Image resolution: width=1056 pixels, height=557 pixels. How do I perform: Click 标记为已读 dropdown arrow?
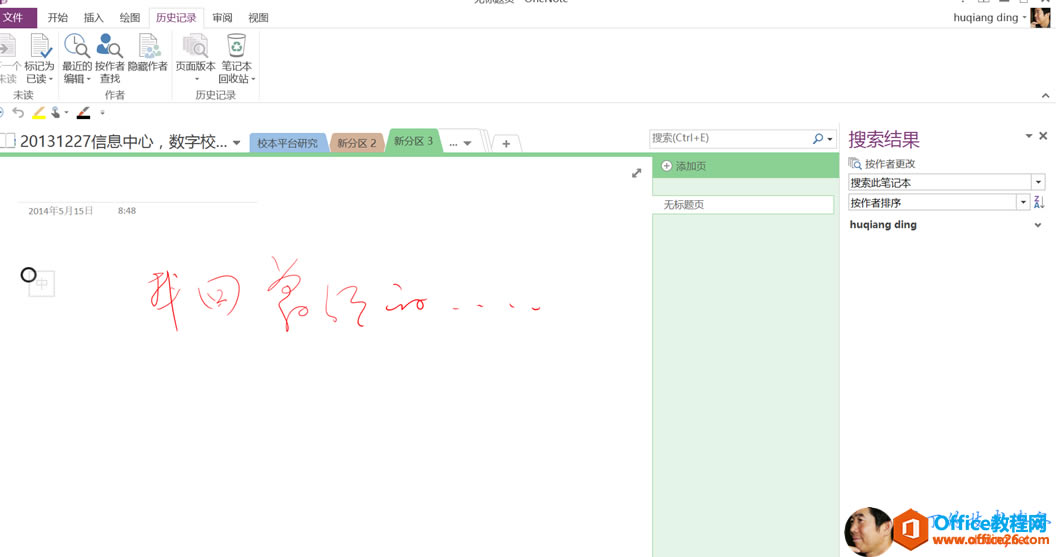(x=51, y=79)
